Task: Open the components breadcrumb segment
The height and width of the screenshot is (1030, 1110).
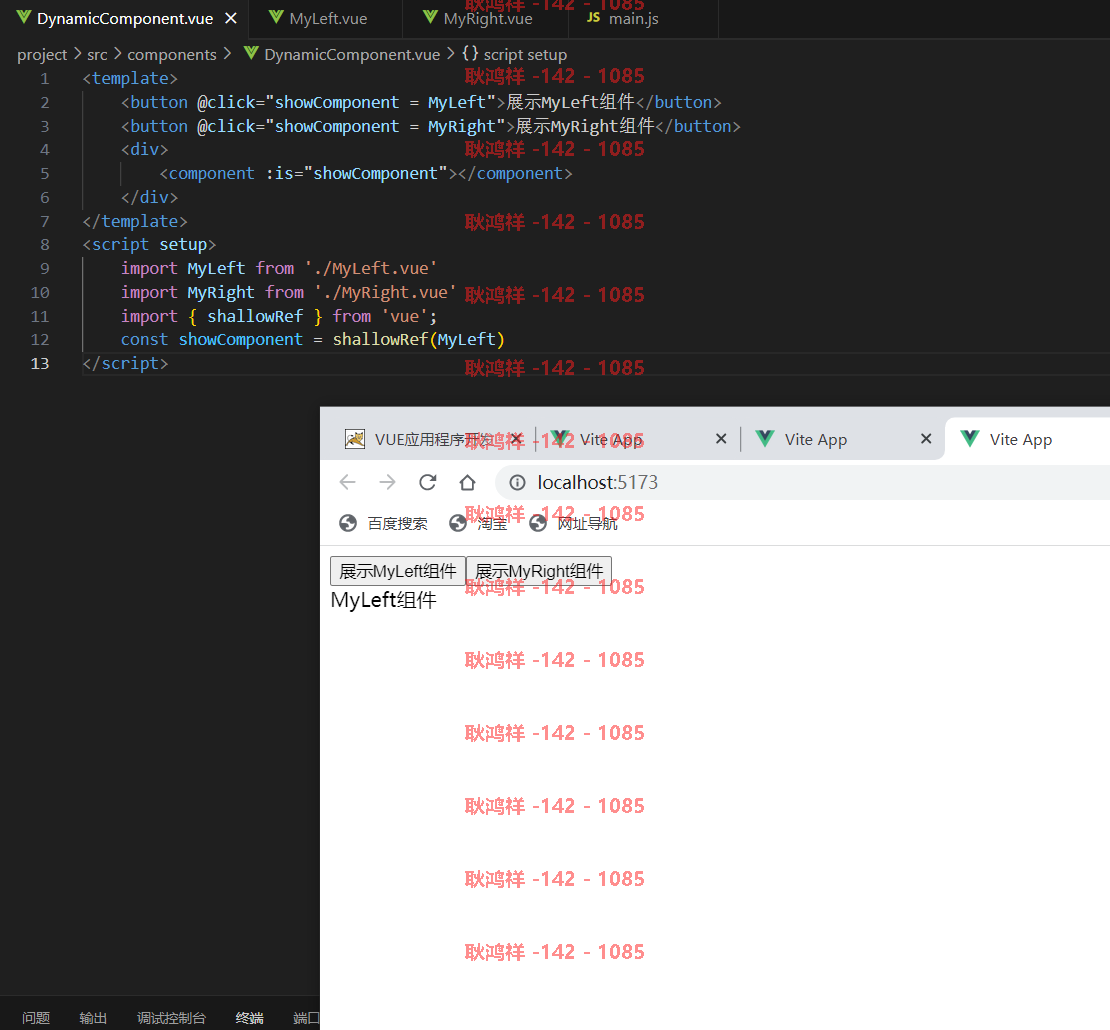Action: pyautogui.click(x=172, y=55)
